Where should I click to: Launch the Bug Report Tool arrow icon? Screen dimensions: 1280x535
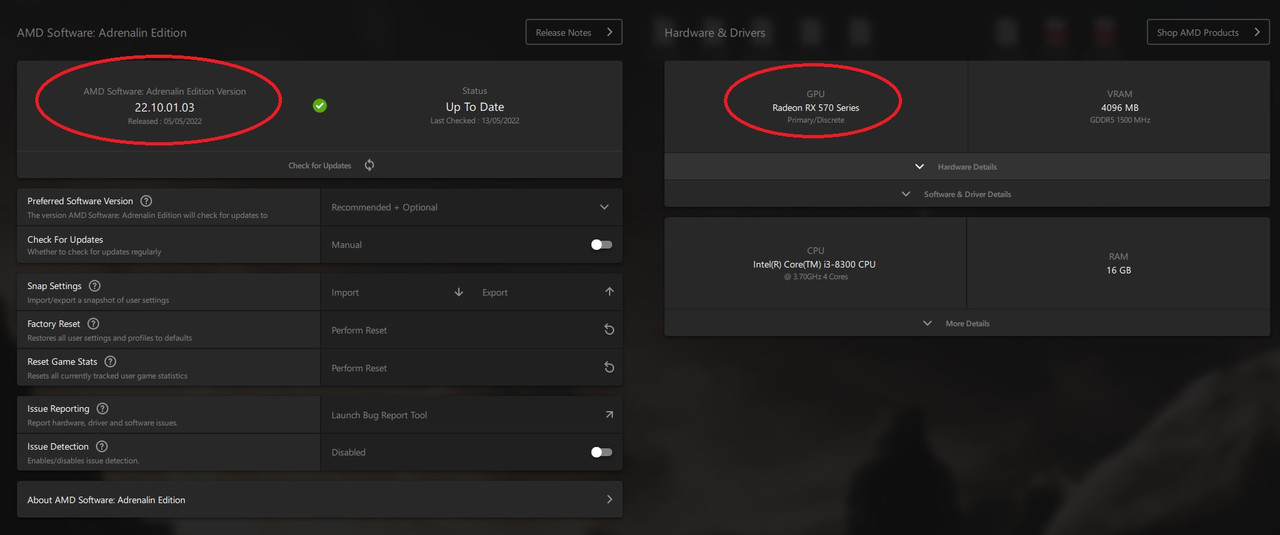609,415
